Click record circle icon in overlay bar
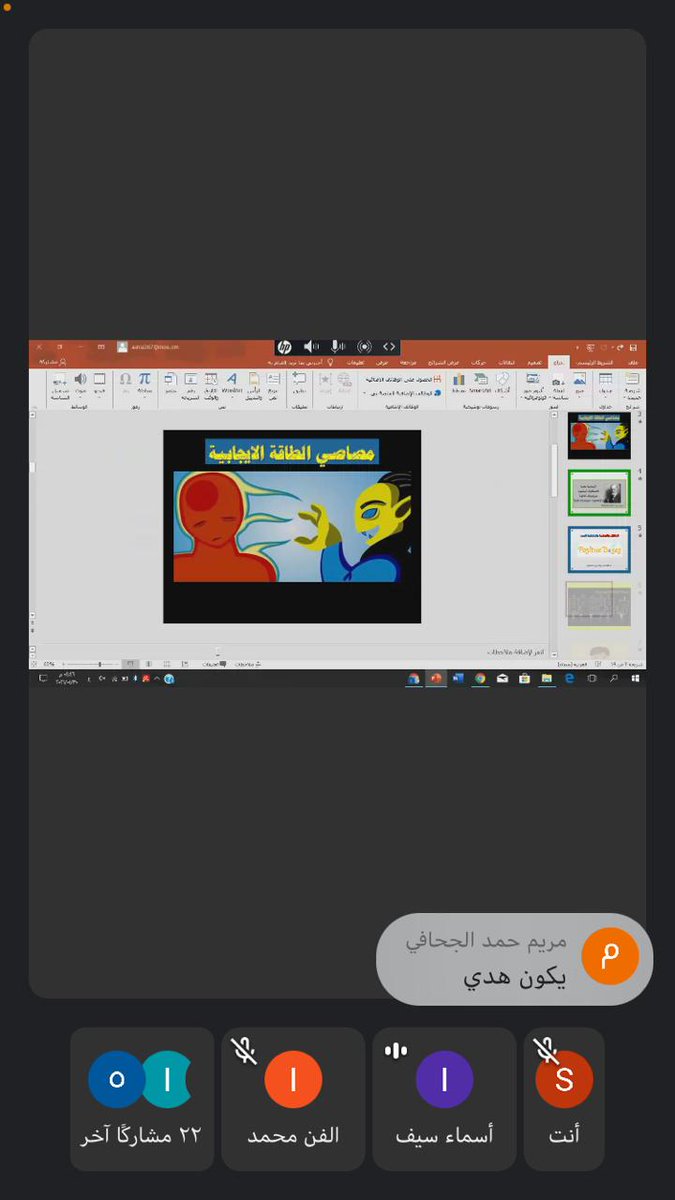Image resolution: width=675 pixels, height=1200 pixels. [364, 347]
